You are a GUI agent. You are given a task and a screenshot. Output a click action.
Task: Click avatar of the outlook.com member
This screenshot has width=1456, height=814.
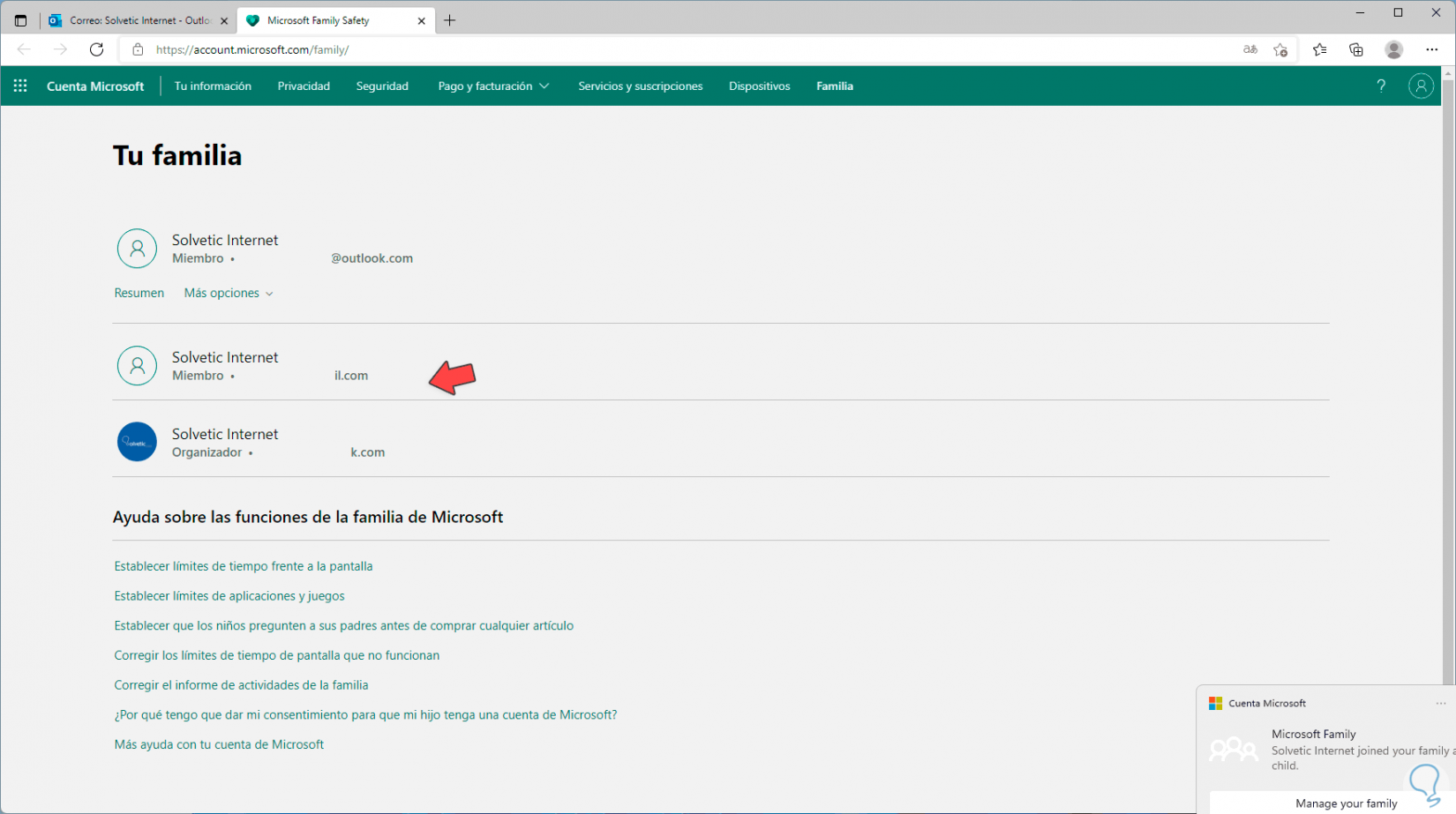(137, 249)
